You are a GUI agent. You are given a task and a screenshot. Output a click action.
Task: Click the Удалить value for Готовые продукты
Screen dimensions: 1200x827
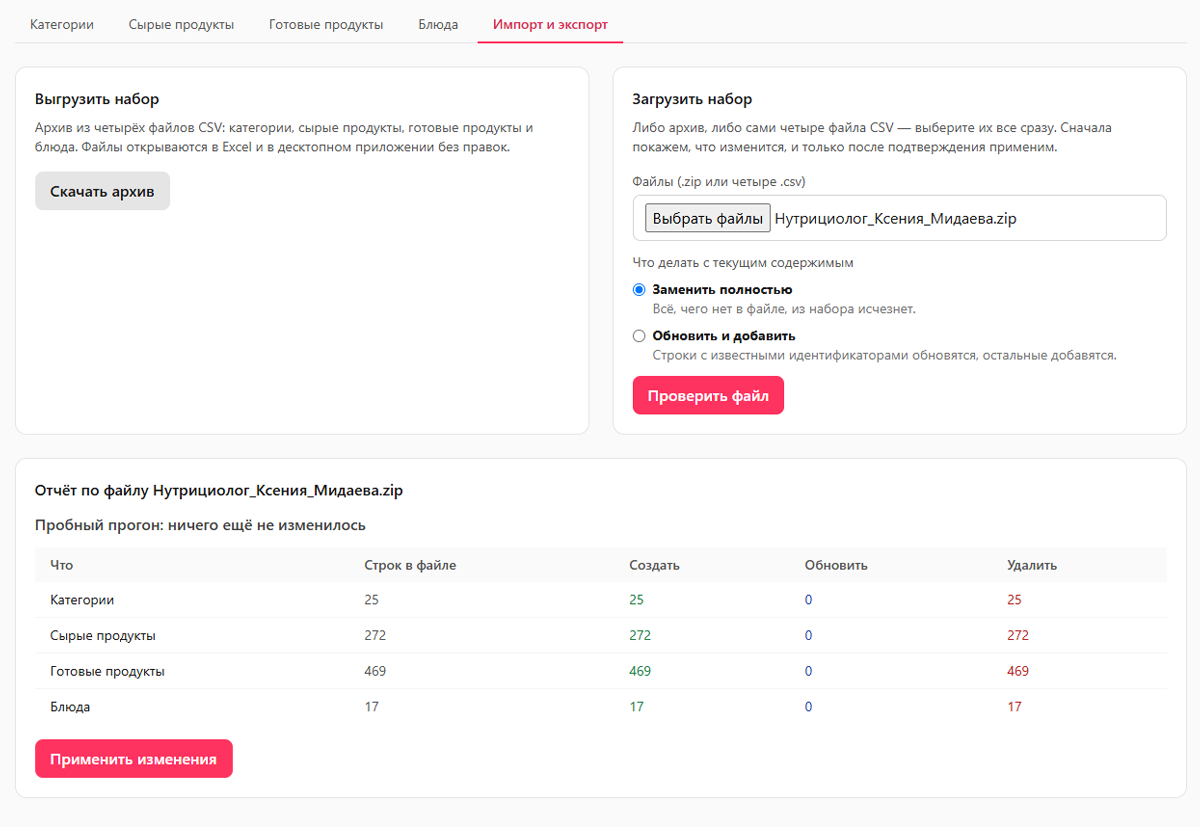(x=1018, y=671)
